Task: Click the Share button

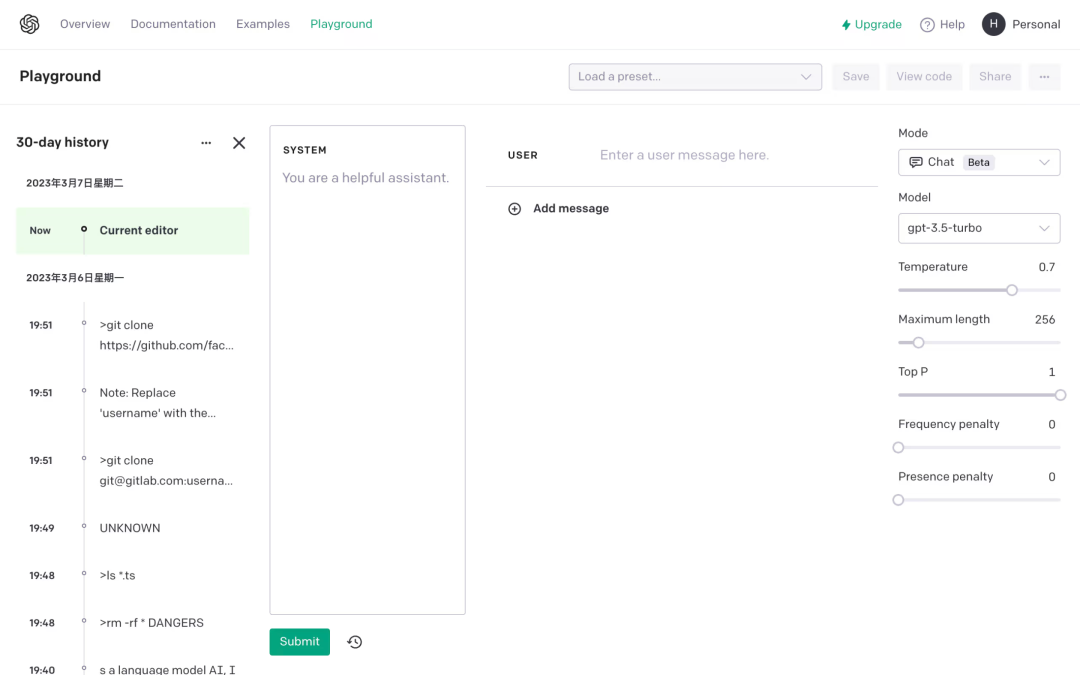Action: coord(995,76)
